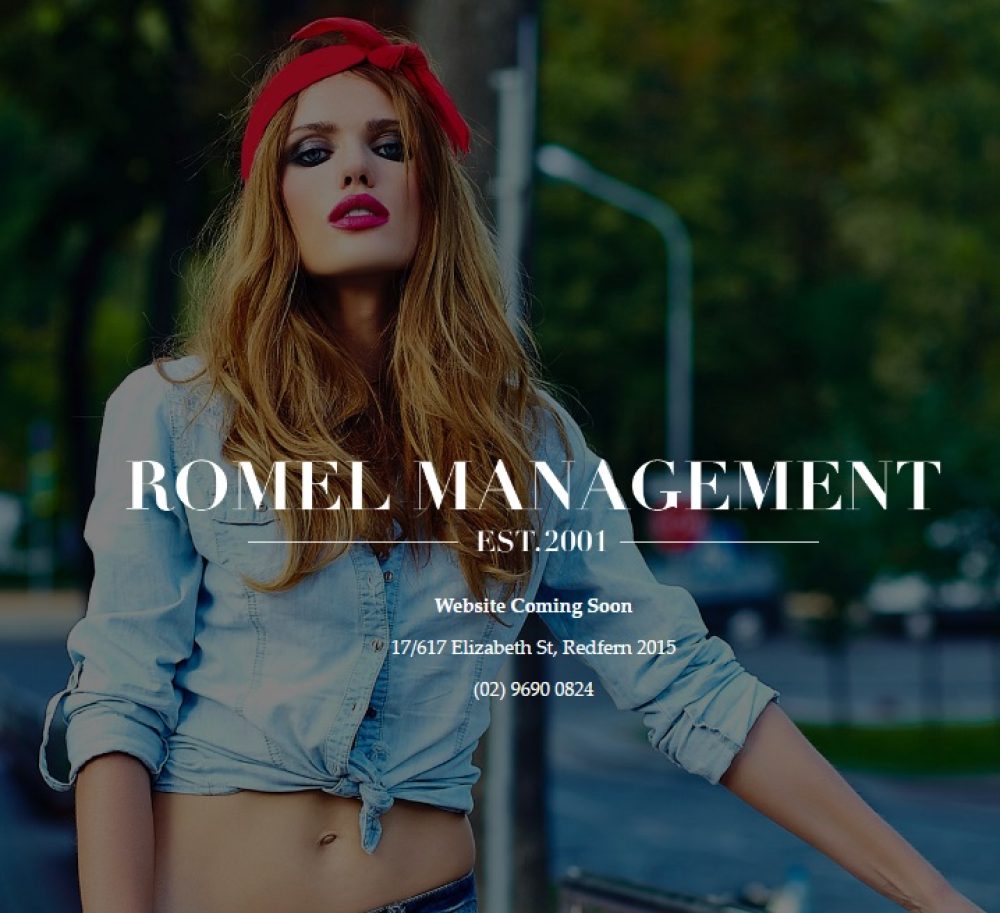Click the phone number (02) 9690 0824
1000x913 pixels.
tap(533, 689)
